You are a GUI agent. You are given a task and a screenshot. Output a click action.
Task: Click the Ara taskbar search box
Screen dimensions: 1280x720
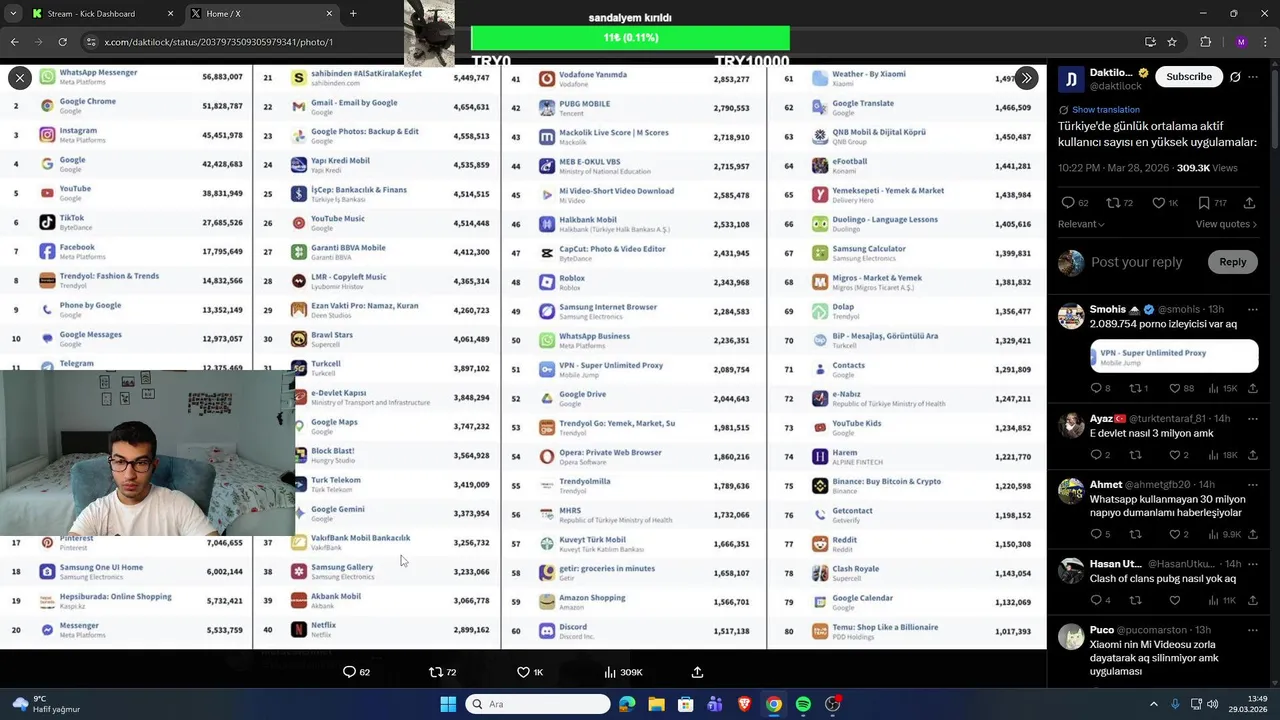pyautogui.click(x=538, y=704)
